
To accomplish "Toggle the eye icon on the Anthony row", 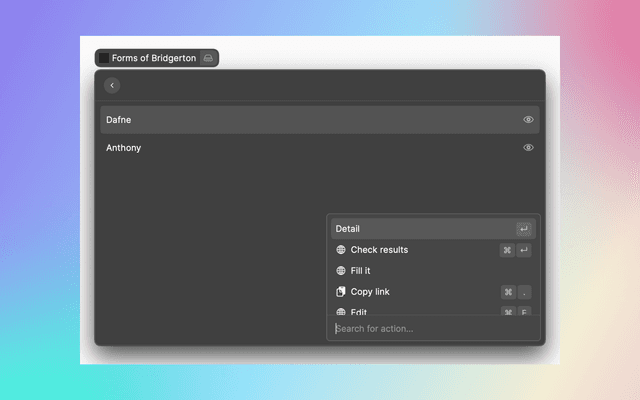I will point(528,148).
